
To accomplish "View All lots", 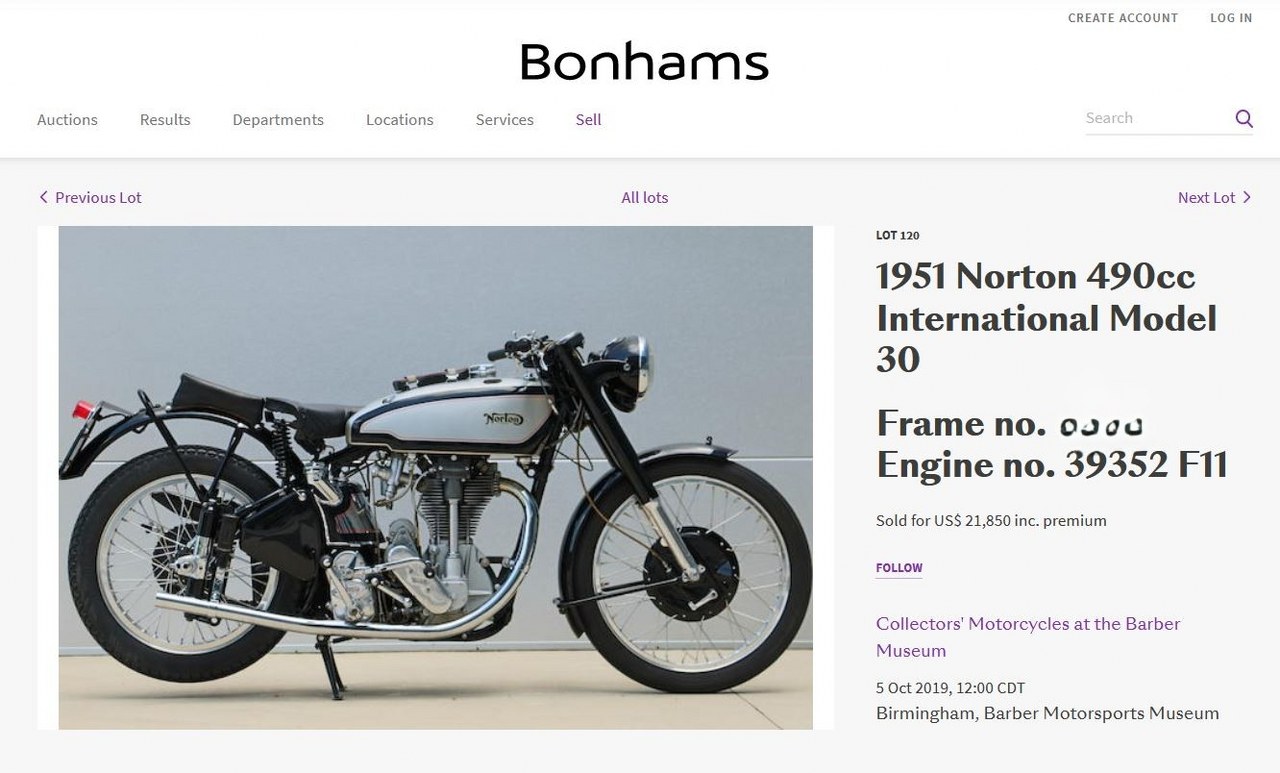I will 644,197.
